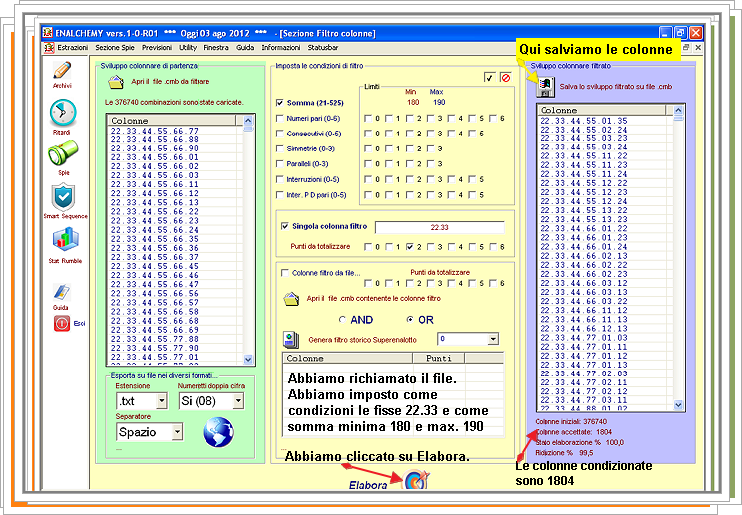The width and height of the screenshot is (742, 515).
Task: Open the Guida help icon in sidebar
Action: (62, 292)
